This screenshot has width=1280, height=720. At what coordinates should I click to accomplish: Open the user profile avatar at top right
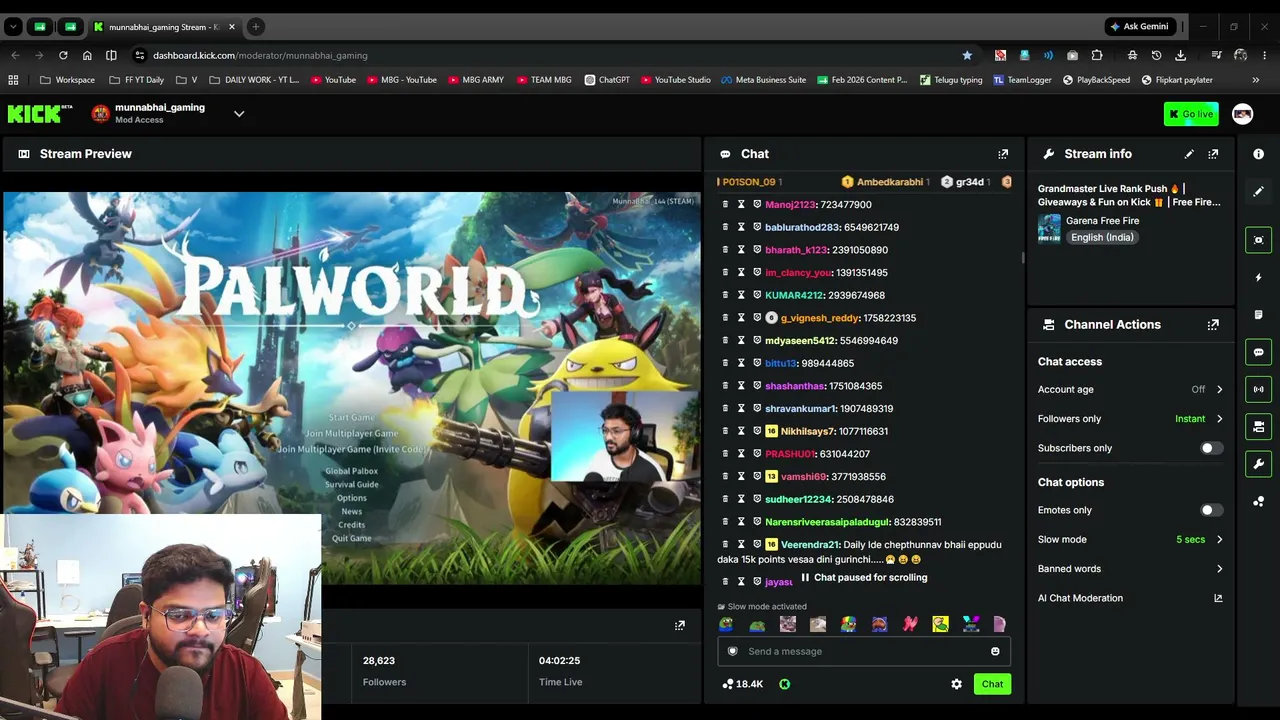click(x=1242, y=114)
